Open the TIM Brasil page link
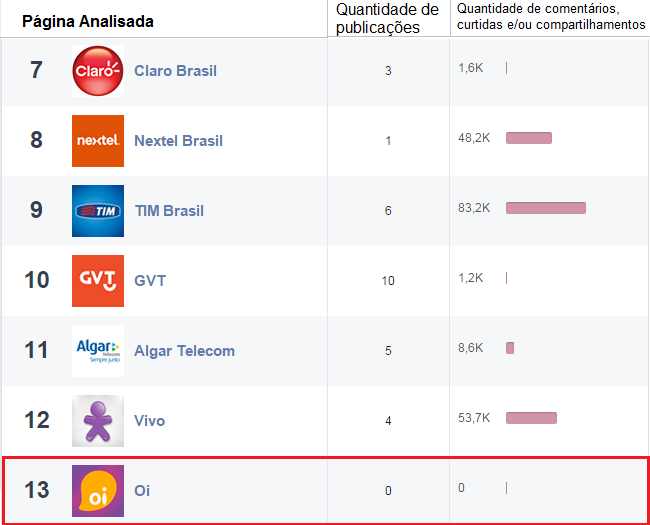Screen dimensions: 650x525 click(x=168, y=210)
